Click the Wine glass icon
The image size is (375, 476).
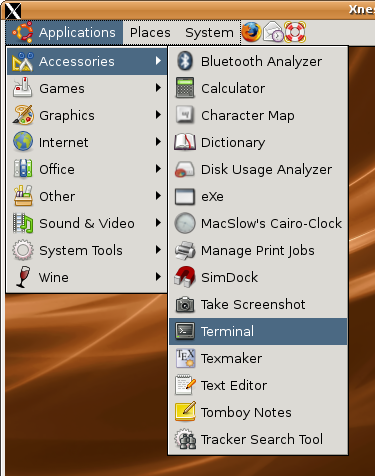pos(23,277)
